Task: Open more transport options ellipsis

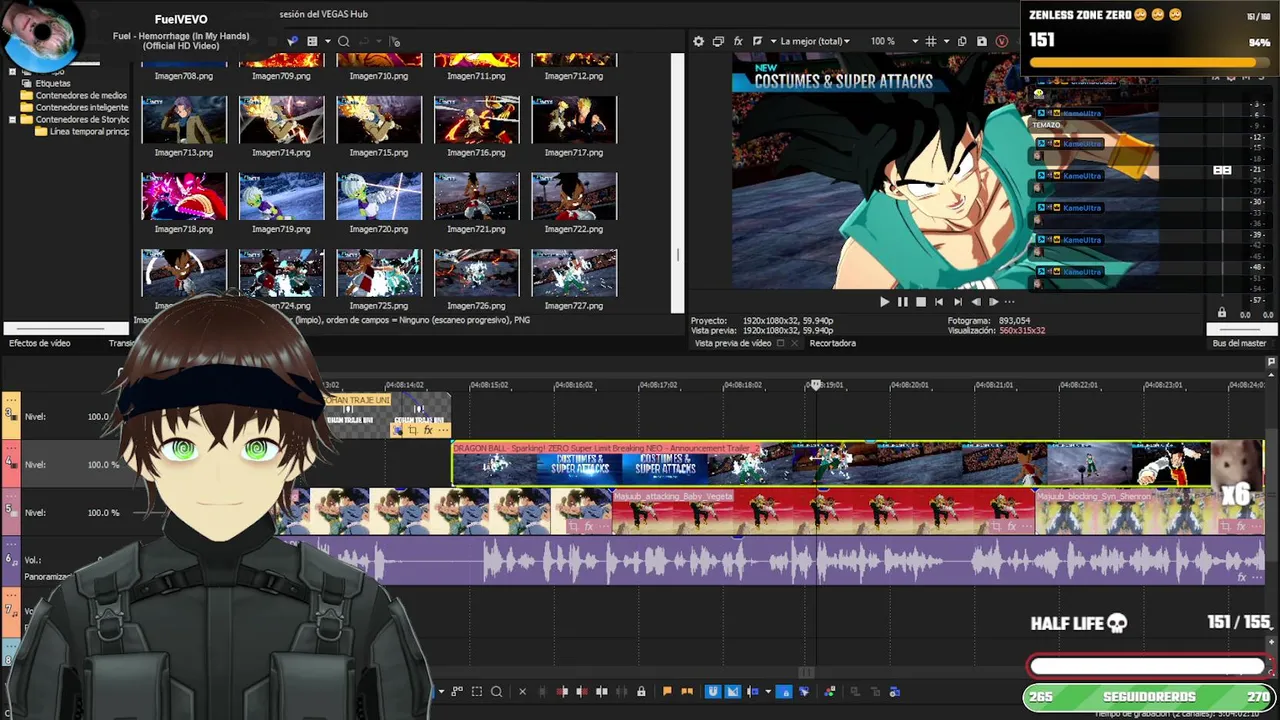Action: [x=1009, y=301]
